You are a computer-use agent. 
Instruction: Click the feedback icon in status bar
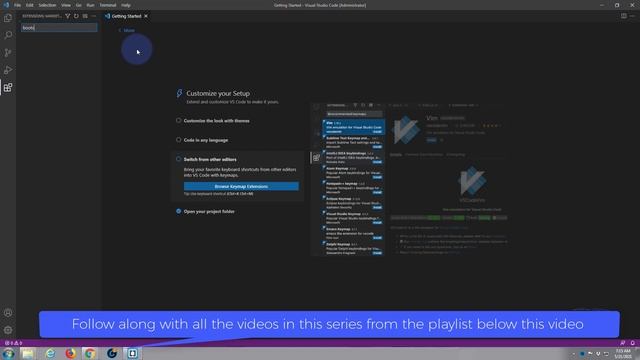click(x=623, y=343)
